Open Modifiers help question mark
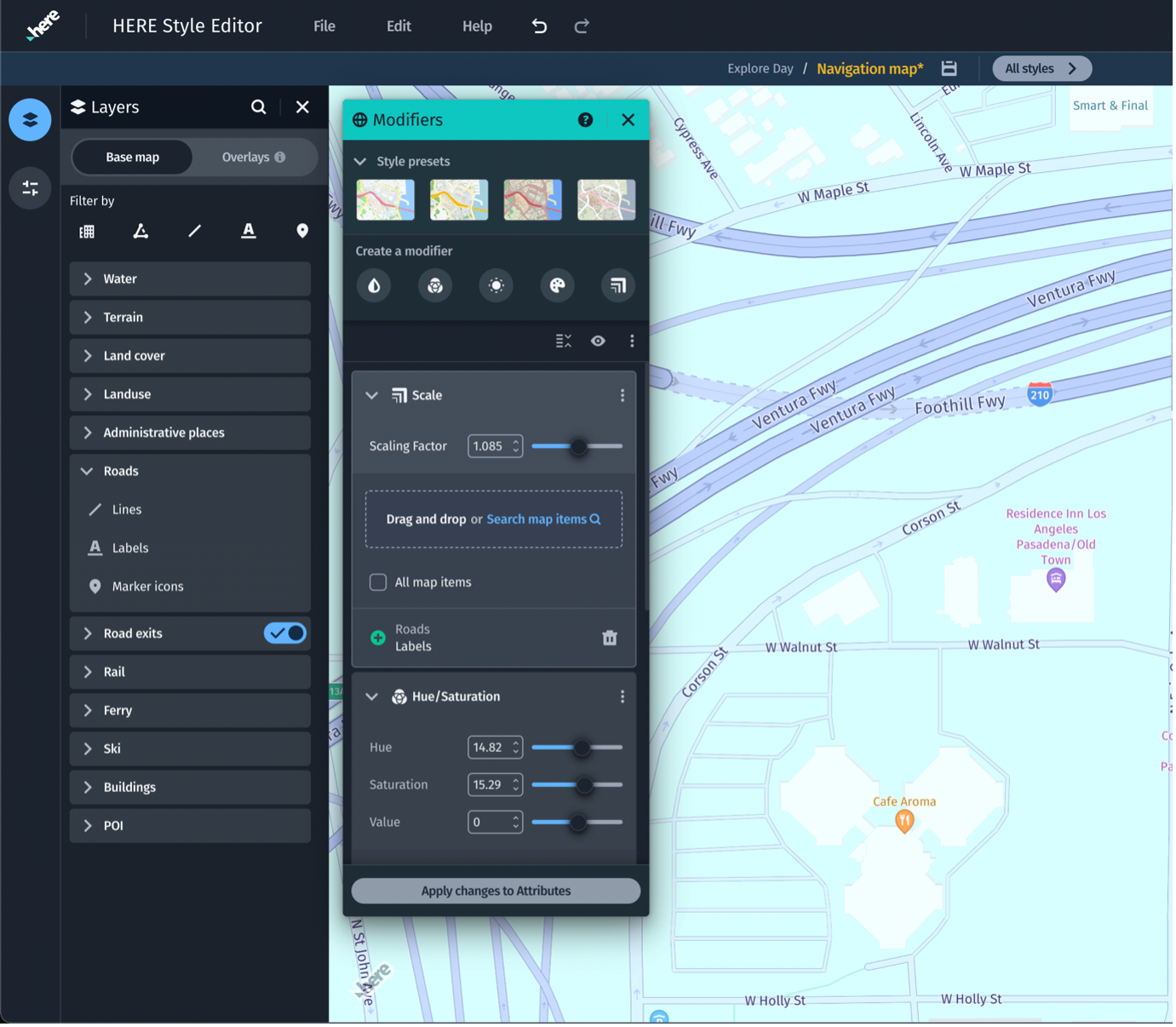 point(585,120)
